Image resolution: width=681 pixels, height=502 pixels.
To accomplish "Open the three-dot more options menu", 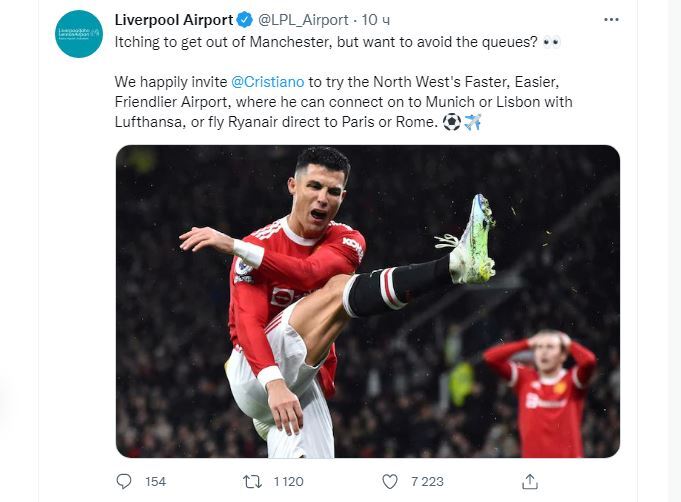I will (611, 20).
